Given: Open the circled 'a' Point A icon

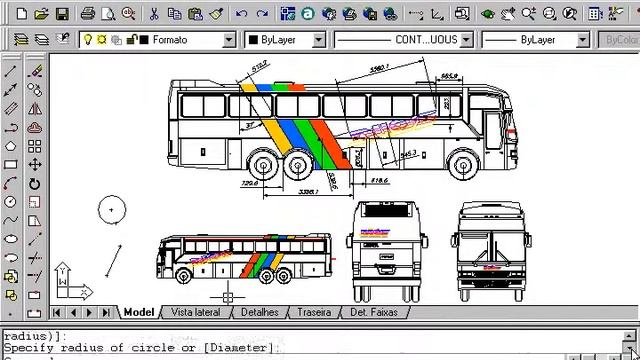Looking at the screenshot, I should 308,14.
